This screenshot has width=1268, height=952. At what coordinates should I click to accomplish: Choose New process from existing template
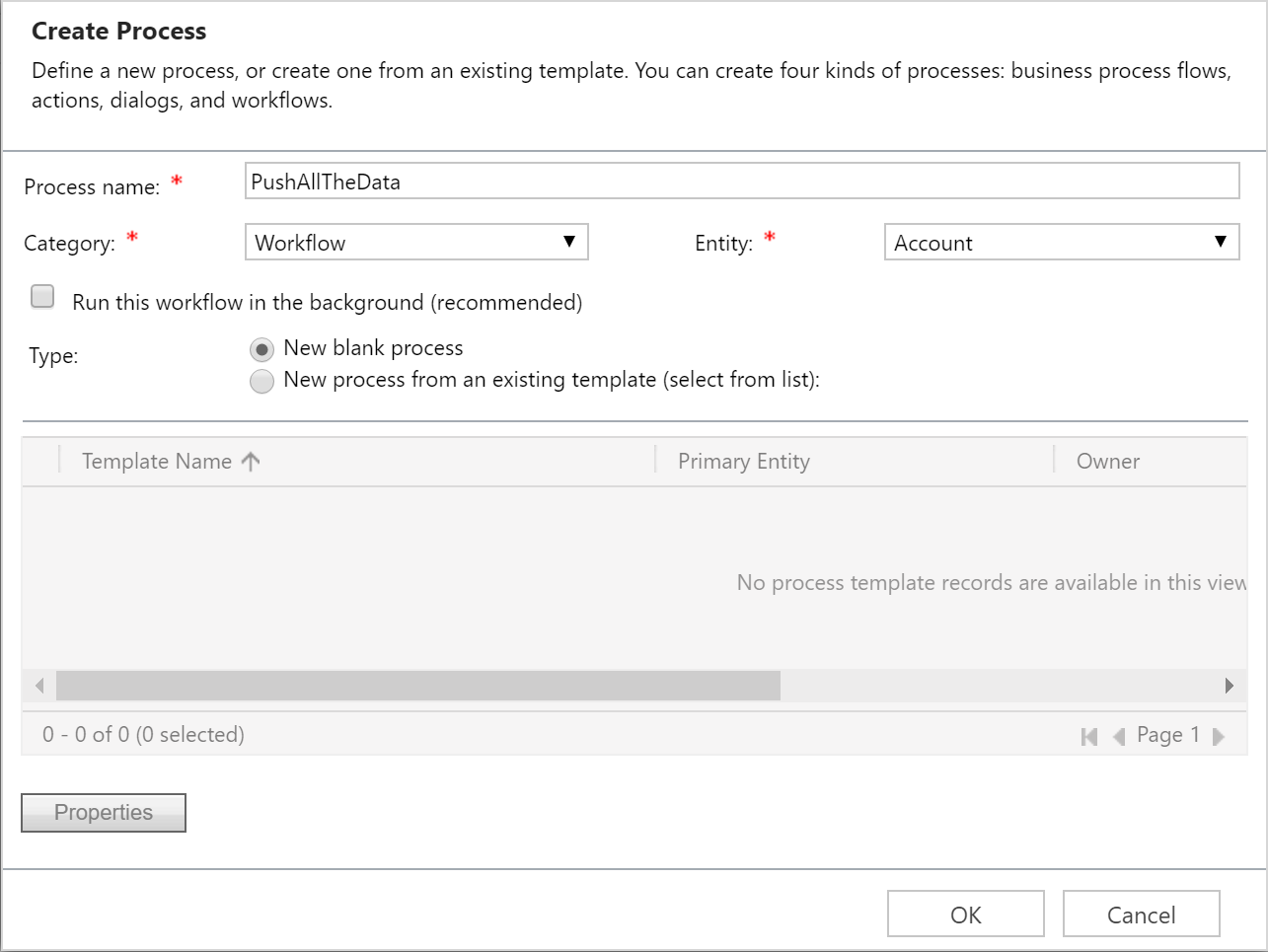[261, 381]
